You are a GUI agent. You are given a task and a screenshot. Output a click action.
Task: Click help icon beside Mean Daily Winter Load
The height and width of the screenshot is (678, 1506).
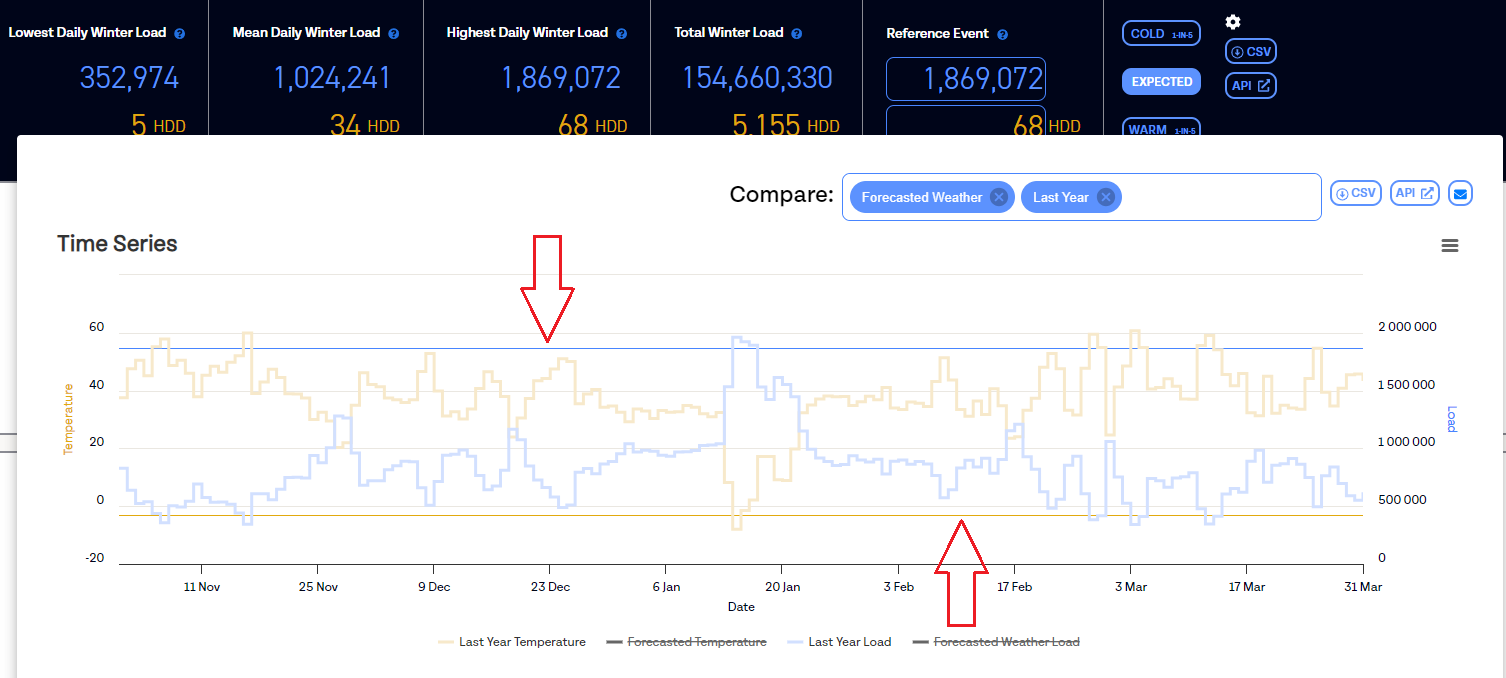[x=394, y=33]
